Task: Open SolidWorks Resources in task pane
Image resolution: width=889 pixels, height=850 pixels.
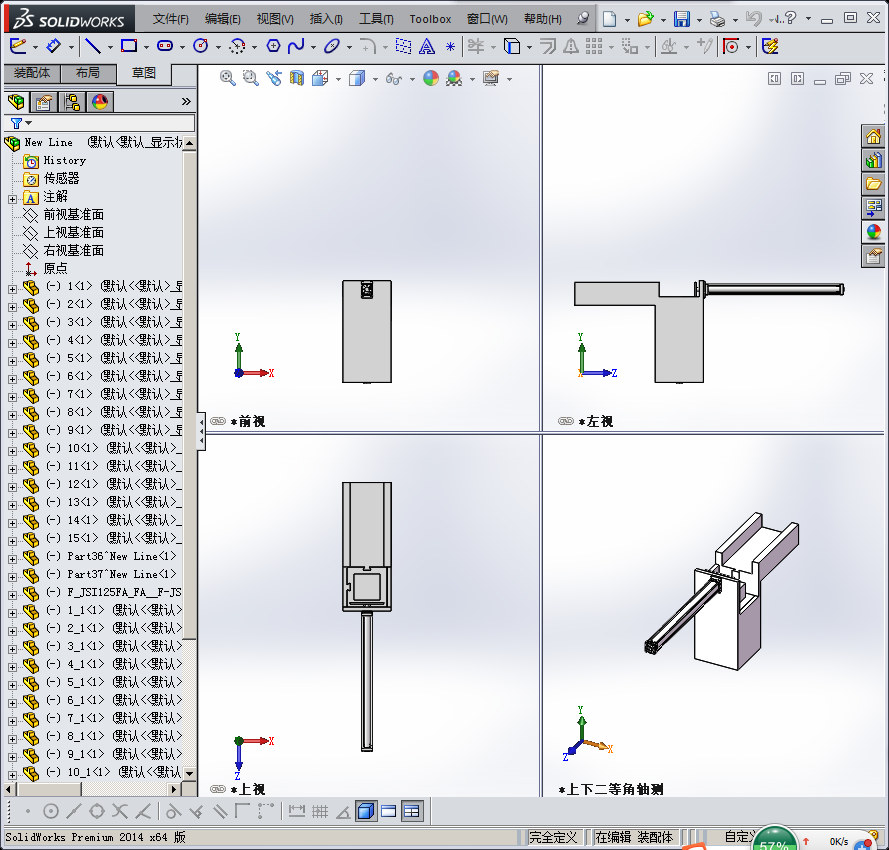Action: 873,137
